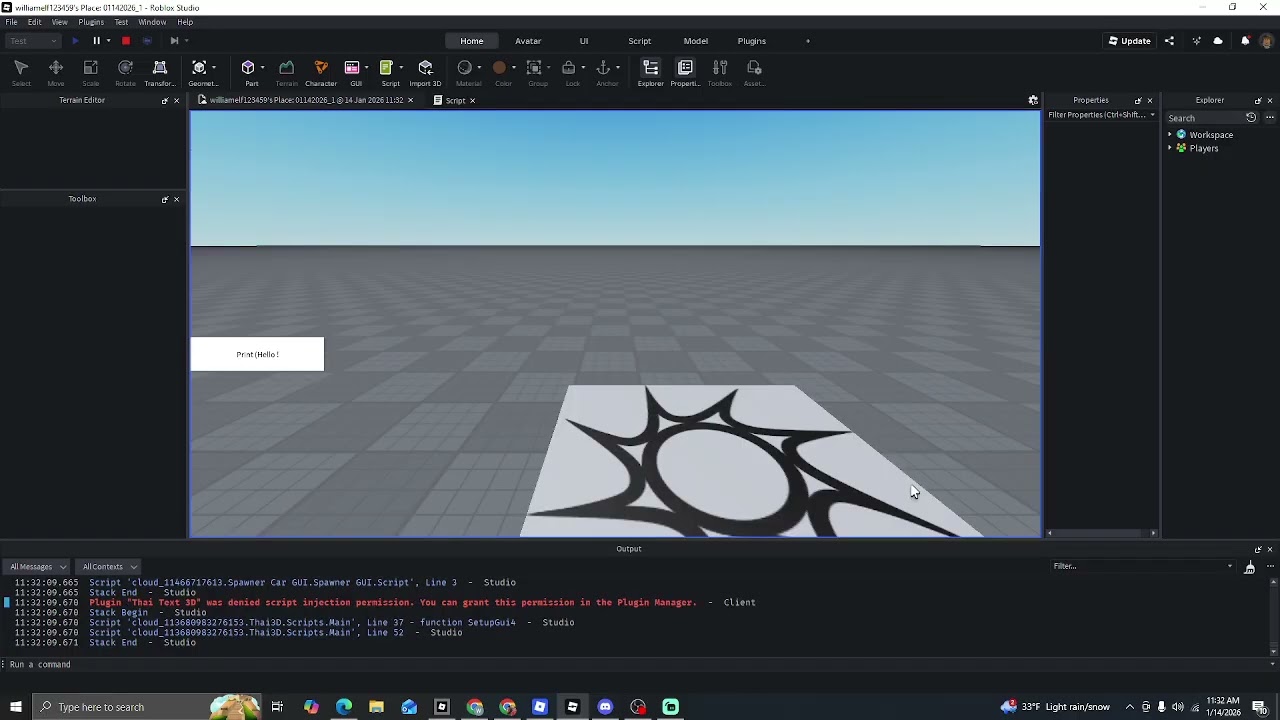Open the Window menu
Screen dimensions: 1280x720
coord(152,22)
